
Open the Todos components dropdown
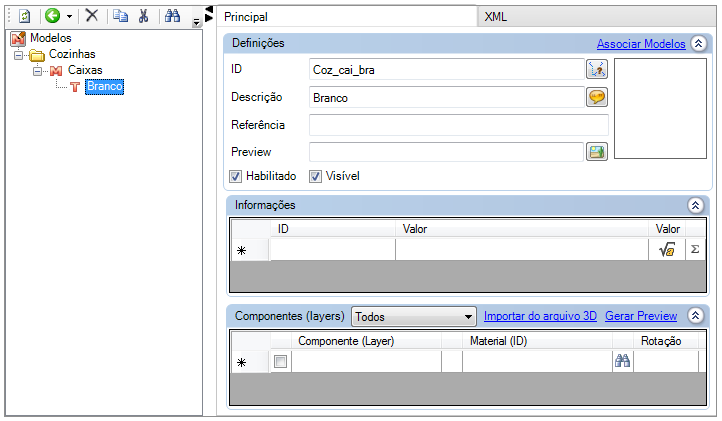click(x=414, y=316)
